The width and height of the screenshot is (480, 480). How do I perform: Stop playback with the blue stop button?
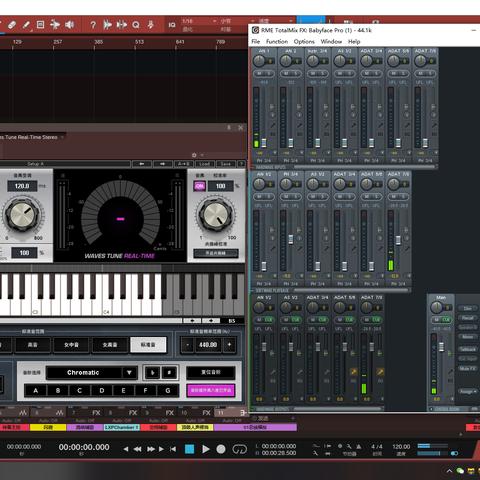tap(189, 449)
